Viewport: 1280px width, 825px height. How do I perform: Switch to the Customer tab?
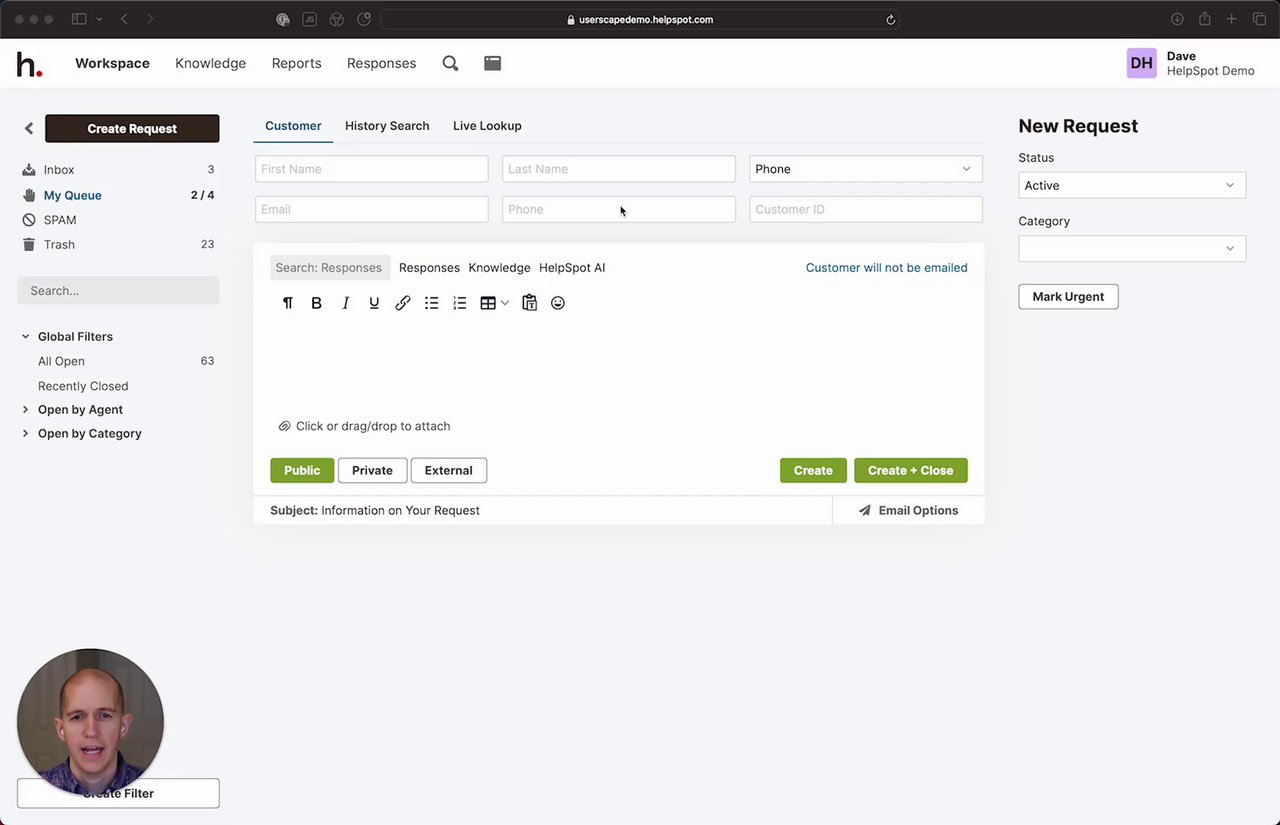click(293, 126)
